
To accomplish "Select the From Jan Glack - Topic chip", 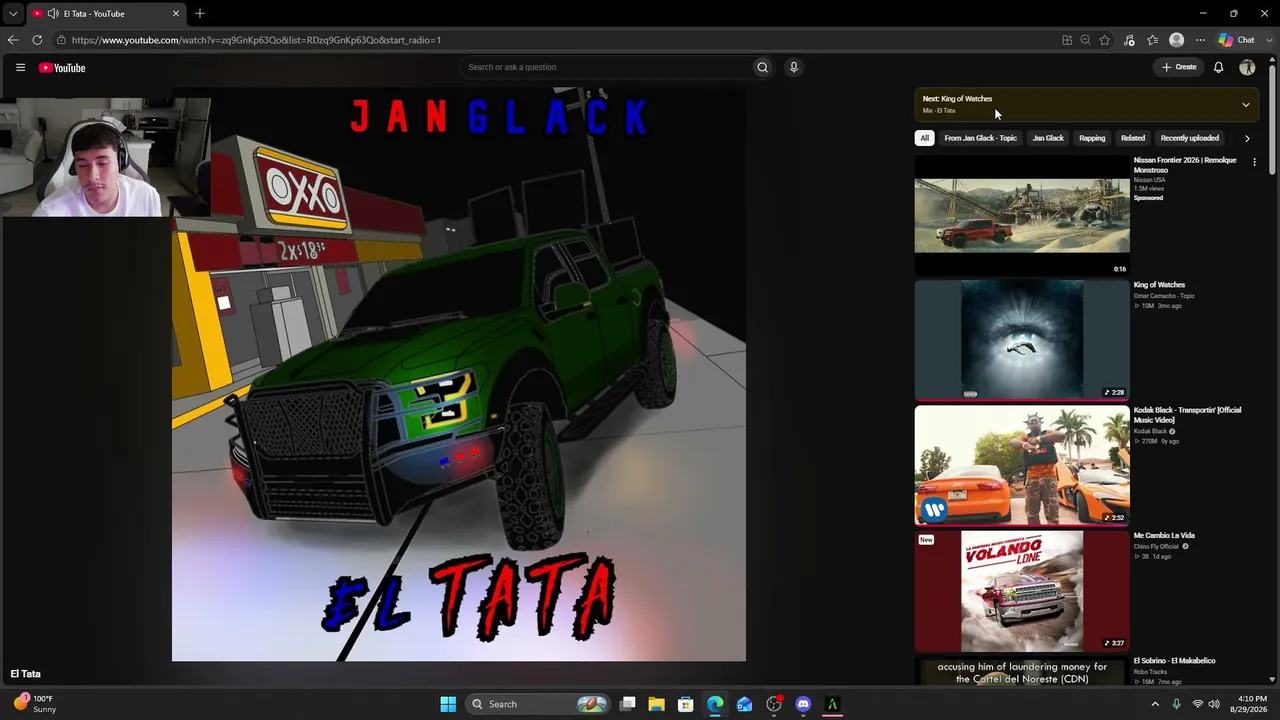I will pyautogui.click(x=980, y=138).
